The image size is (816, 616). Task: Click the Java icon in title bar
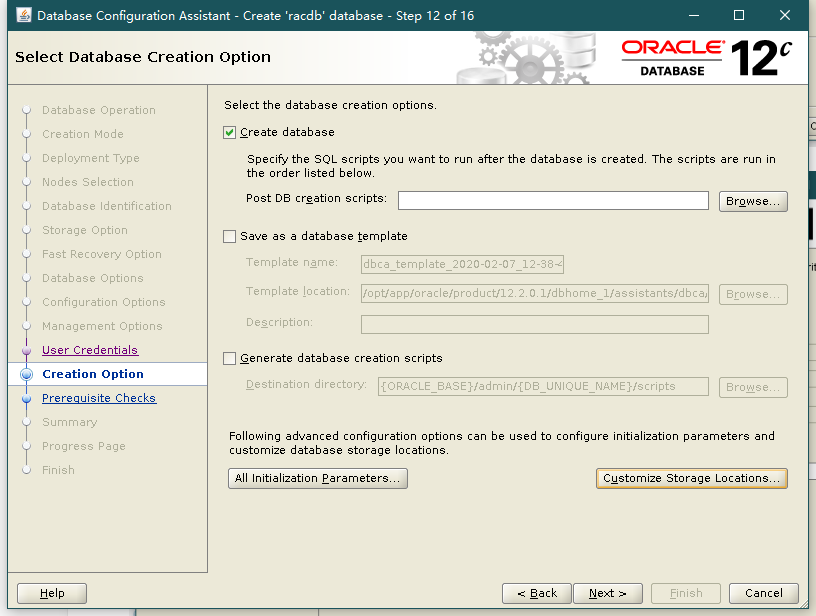tap(23, 15)
